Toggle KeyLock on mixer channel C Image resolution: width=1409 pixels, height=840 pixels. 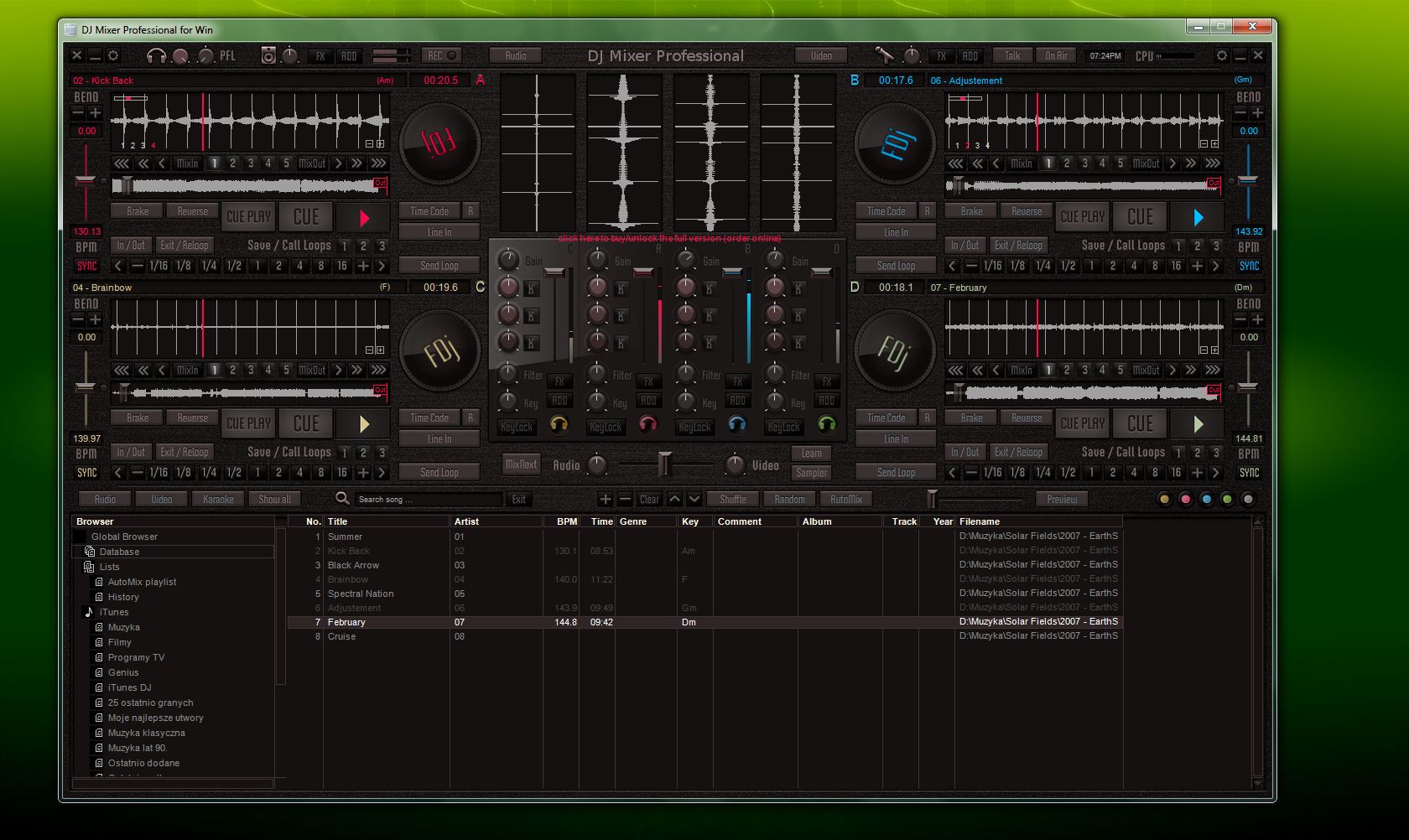[x=517, y=427]
